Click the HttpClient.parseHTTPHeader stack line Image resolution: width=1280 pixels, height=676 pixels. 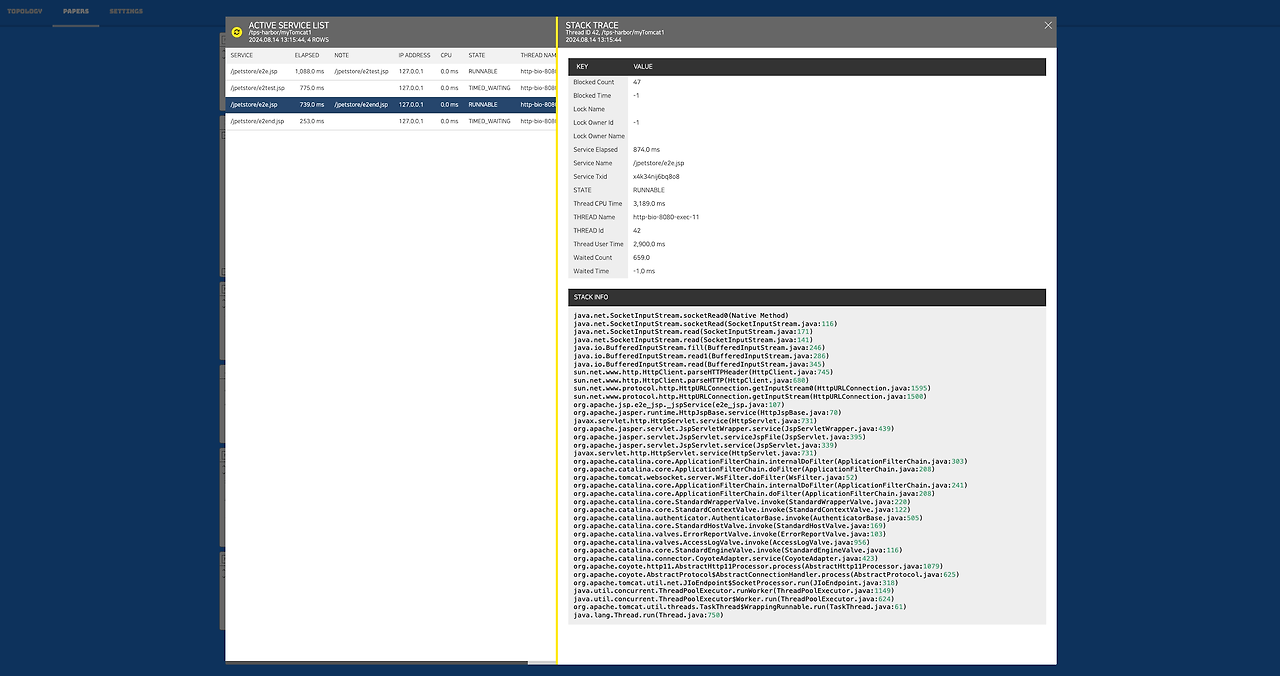tap(703, 372)
